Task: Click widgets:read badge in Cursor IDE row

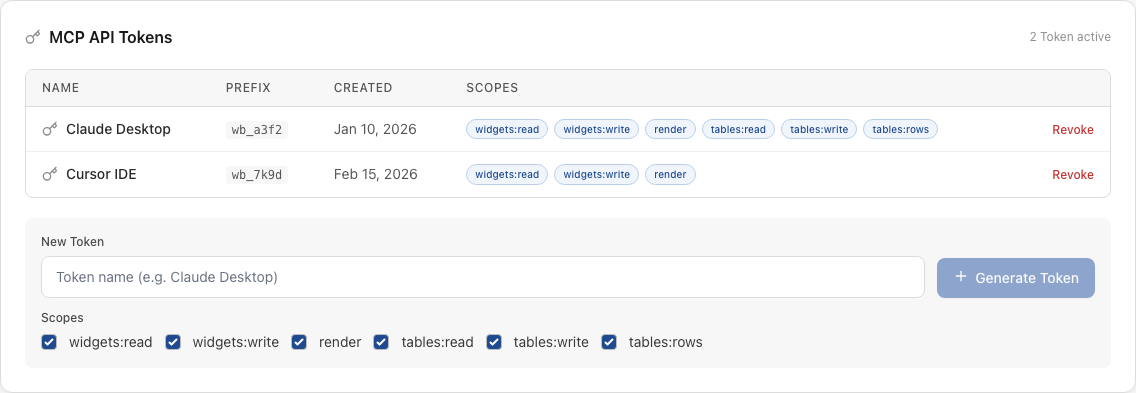Action: [506, 175]
